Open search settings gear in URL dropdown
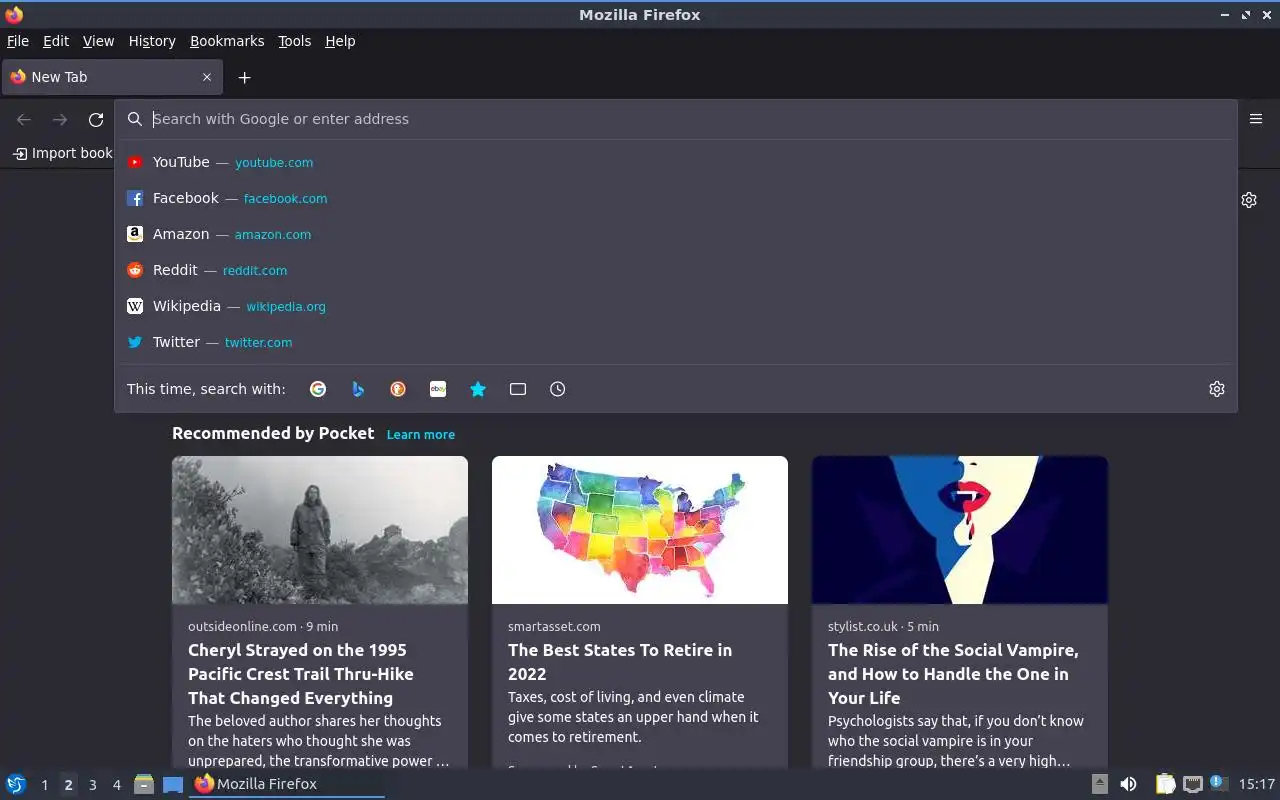1280x800 pixels. 1217,389
